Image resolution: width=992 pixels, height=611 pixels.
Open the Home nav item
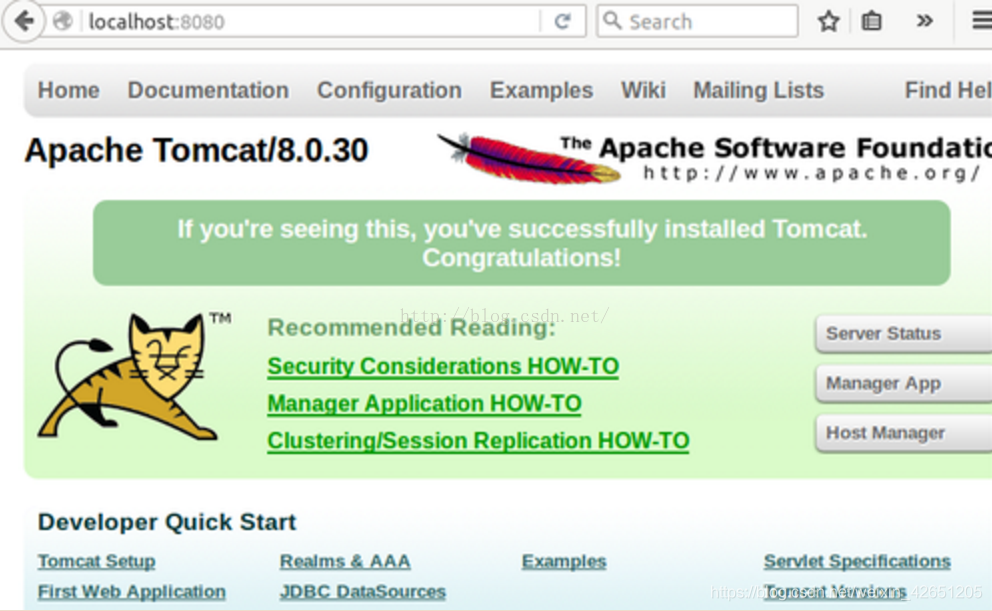(x=68, y=90)
